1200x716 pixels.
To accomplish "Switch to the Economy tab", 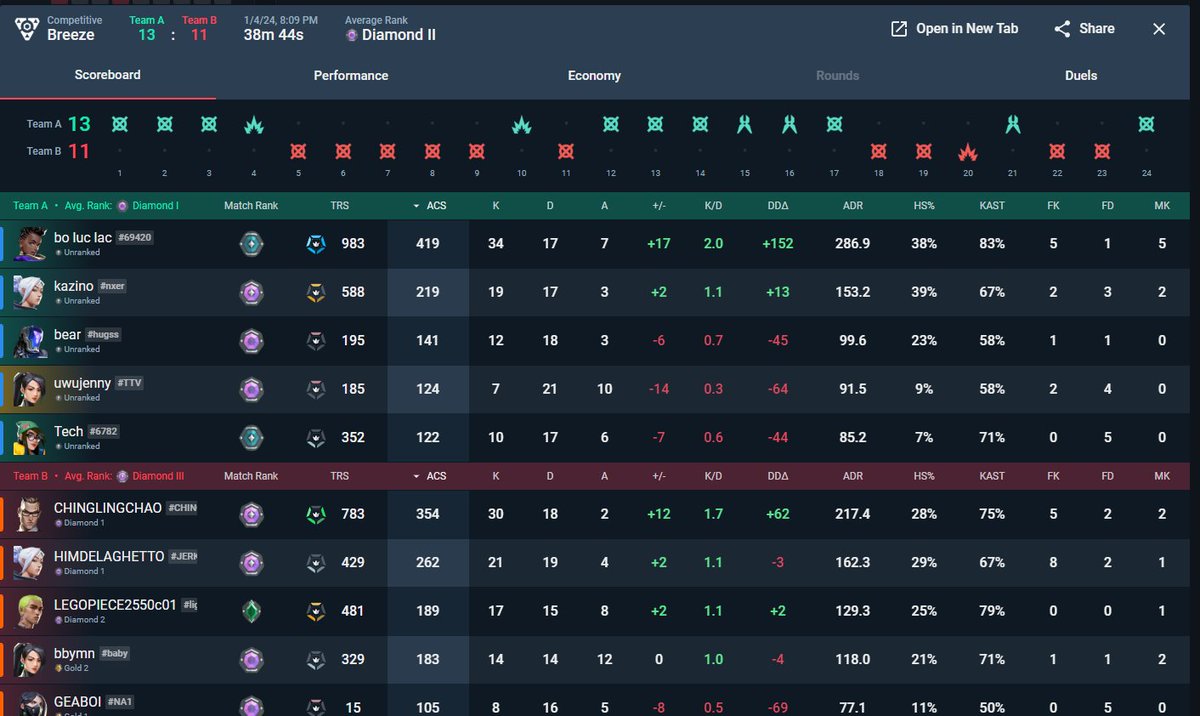I will click(594, 76).
